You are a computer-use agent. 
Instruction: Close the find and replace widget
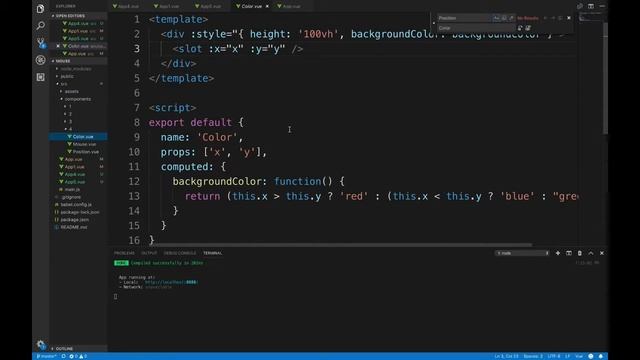point(569,18)
